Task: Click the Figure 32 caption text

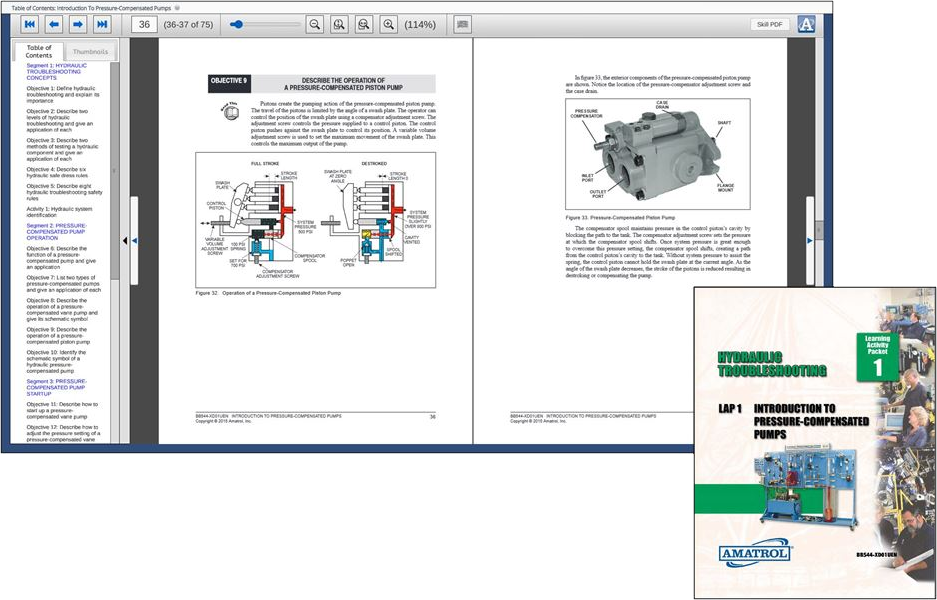Action: click(268, 293)
